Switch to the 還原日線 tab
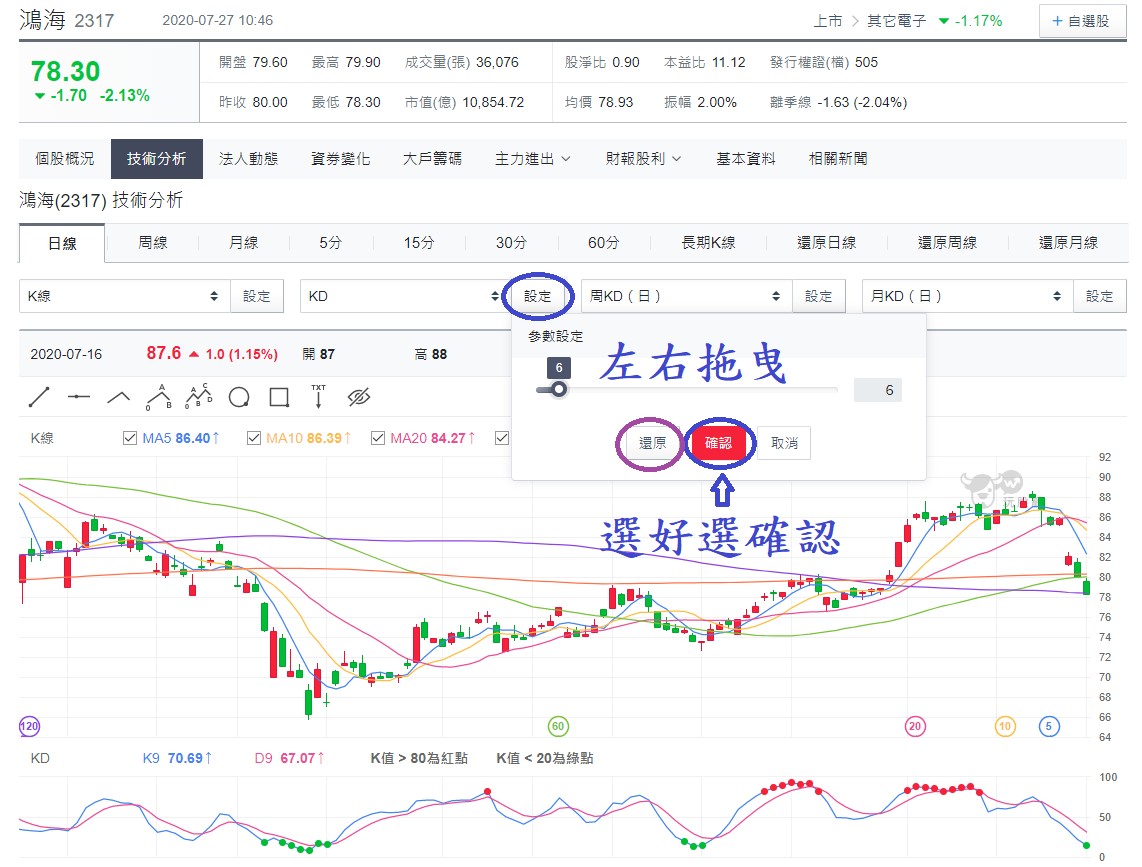 coord(827,243)
